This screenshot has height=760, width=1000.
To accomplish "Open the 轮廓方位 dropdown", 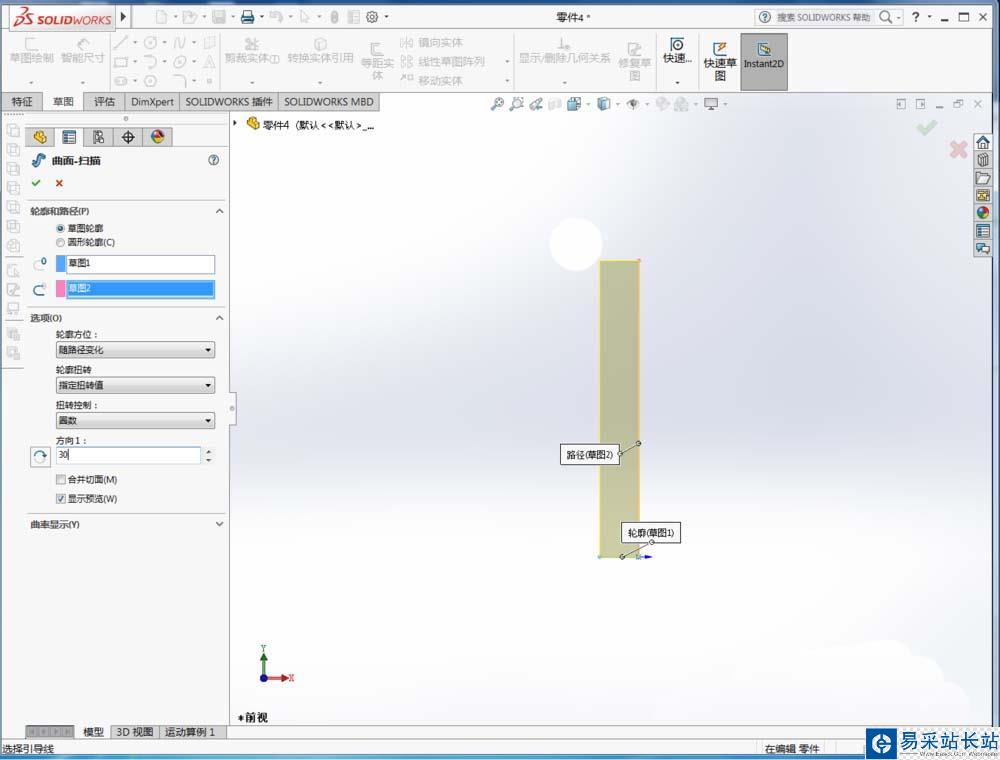I will click(x=135, y=350).
